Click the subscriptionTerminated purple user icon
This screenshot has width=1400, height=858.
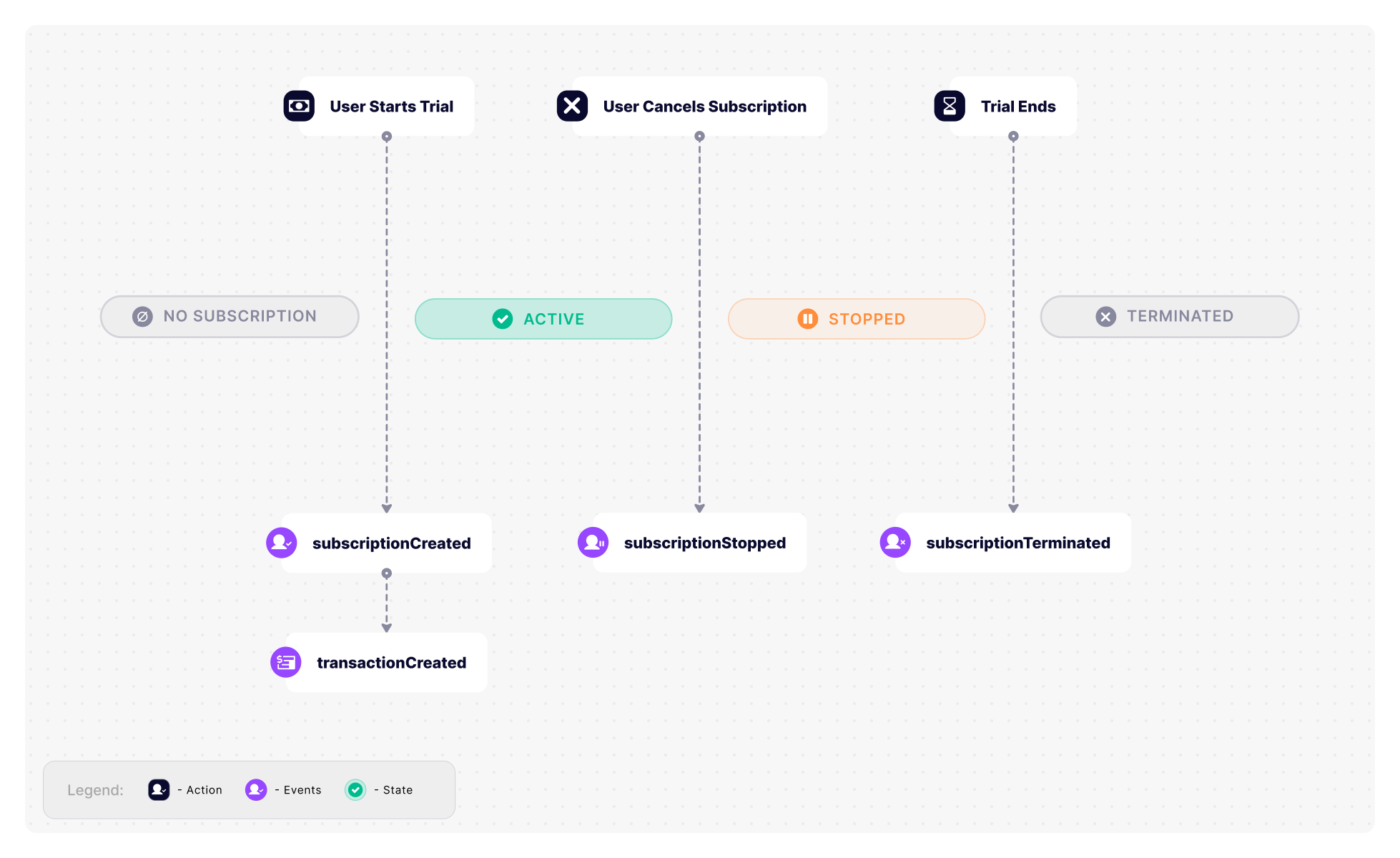pyautogui.click(x=895, y=543)
